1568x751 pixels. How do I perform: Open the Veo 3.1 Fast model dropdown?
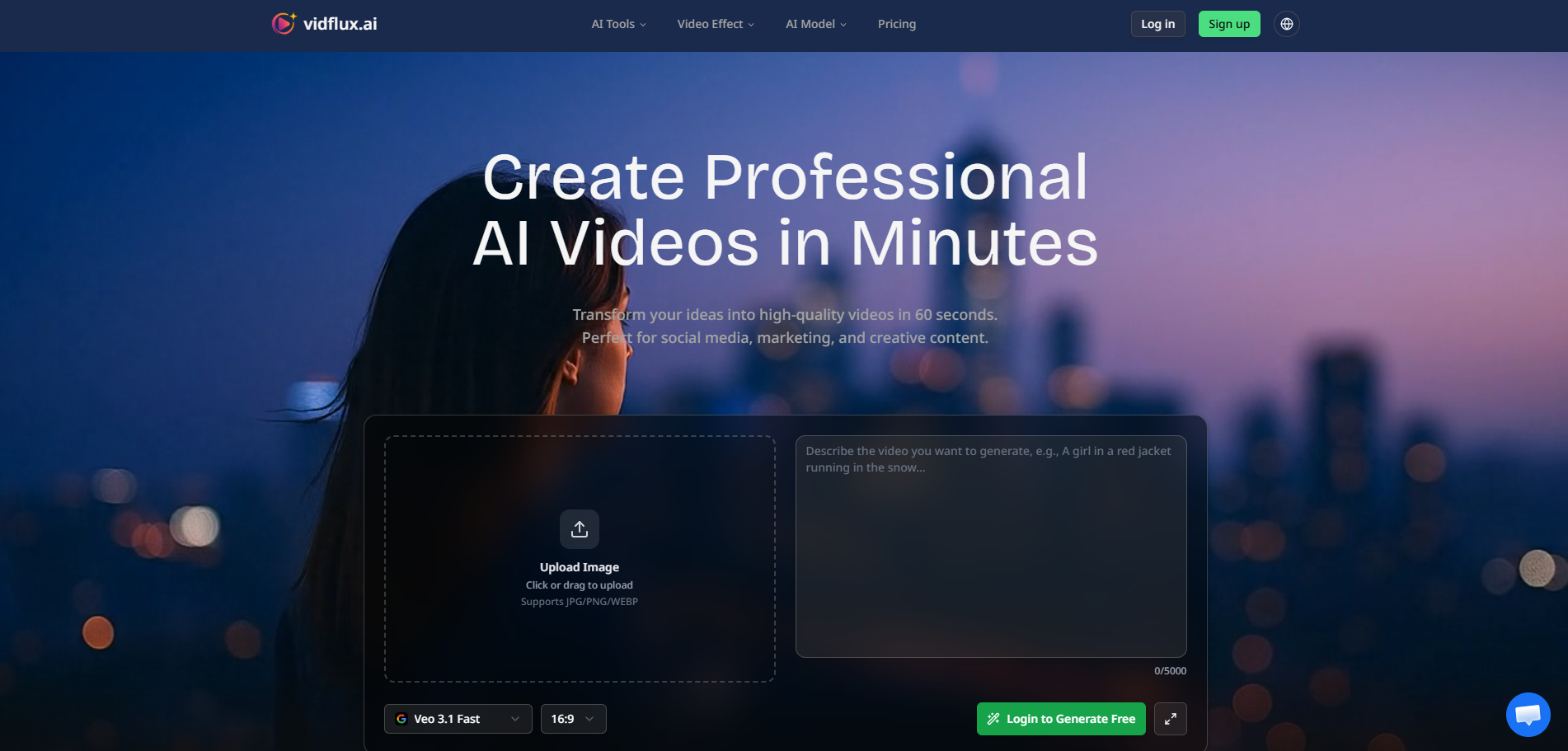coord(458,718)
